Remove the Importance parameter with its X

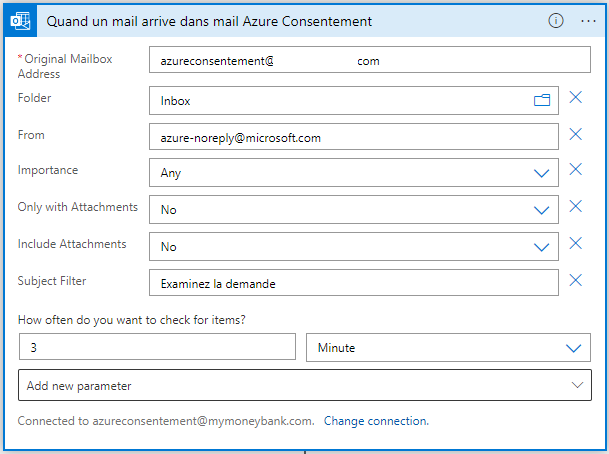pyautogui.click(x=576, y=170)
